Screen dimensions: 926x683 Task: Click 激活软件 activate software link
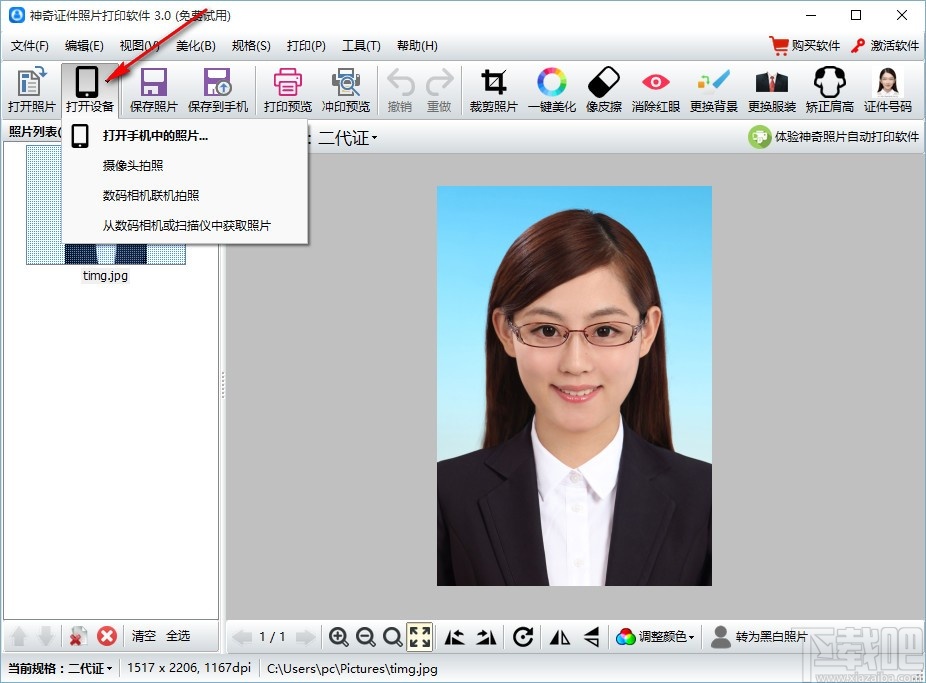(x=885, y=45)
